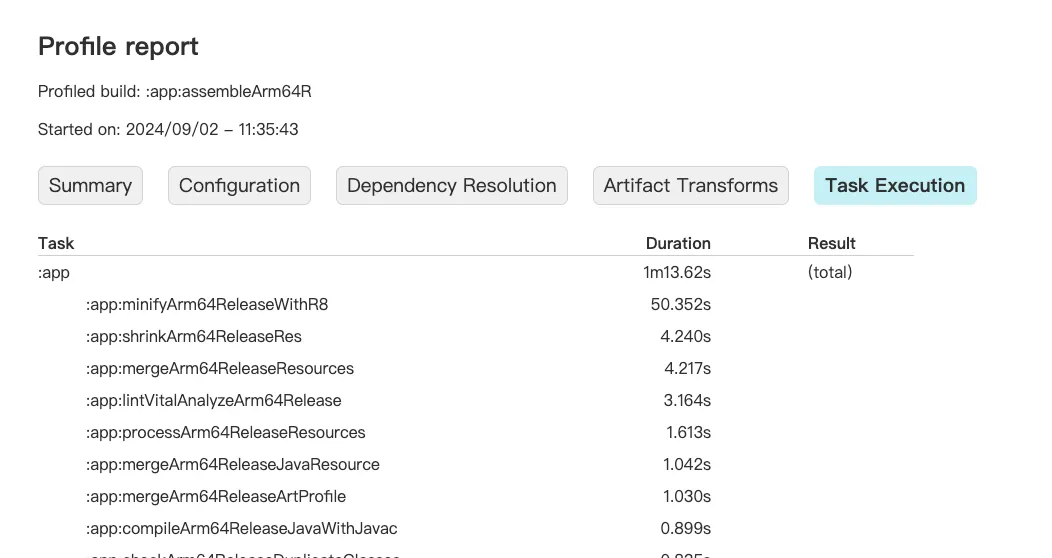Click the mergeArm64ReleaseResources task entry
This screenshot has width=1052, height=558.
[x=220, y=368]
